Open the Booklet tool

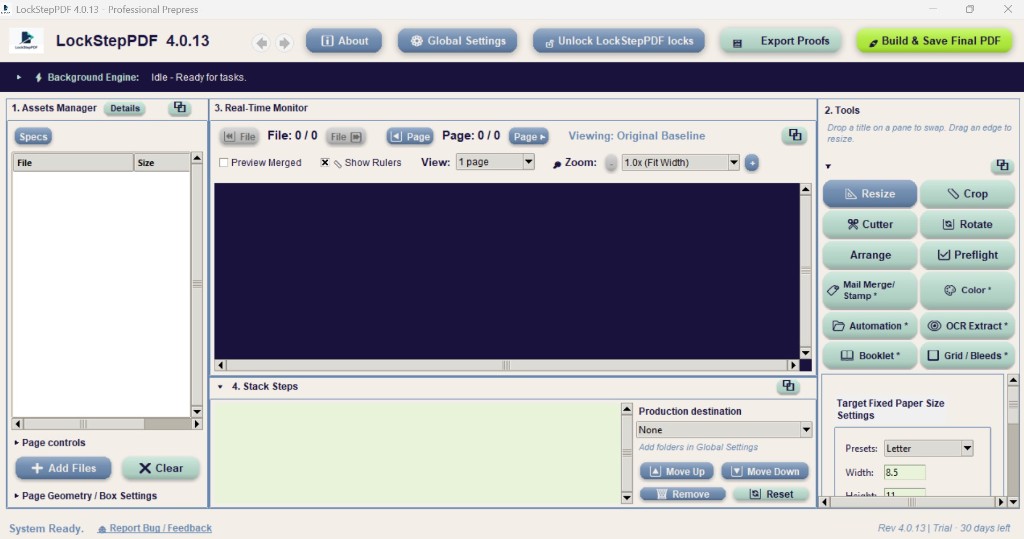(x=870, y=355)
